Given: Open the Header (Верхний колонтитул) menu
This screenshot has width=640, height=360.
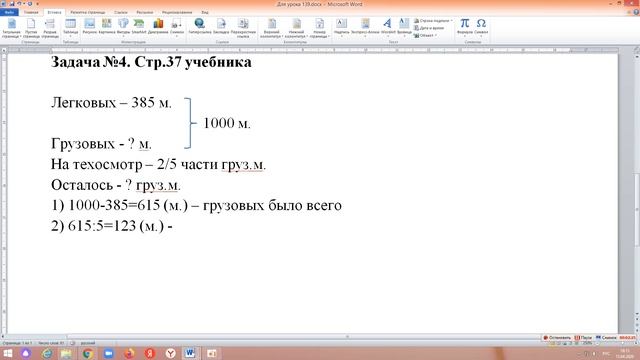Looking at the screenshot, I should [x=271, y=28].
